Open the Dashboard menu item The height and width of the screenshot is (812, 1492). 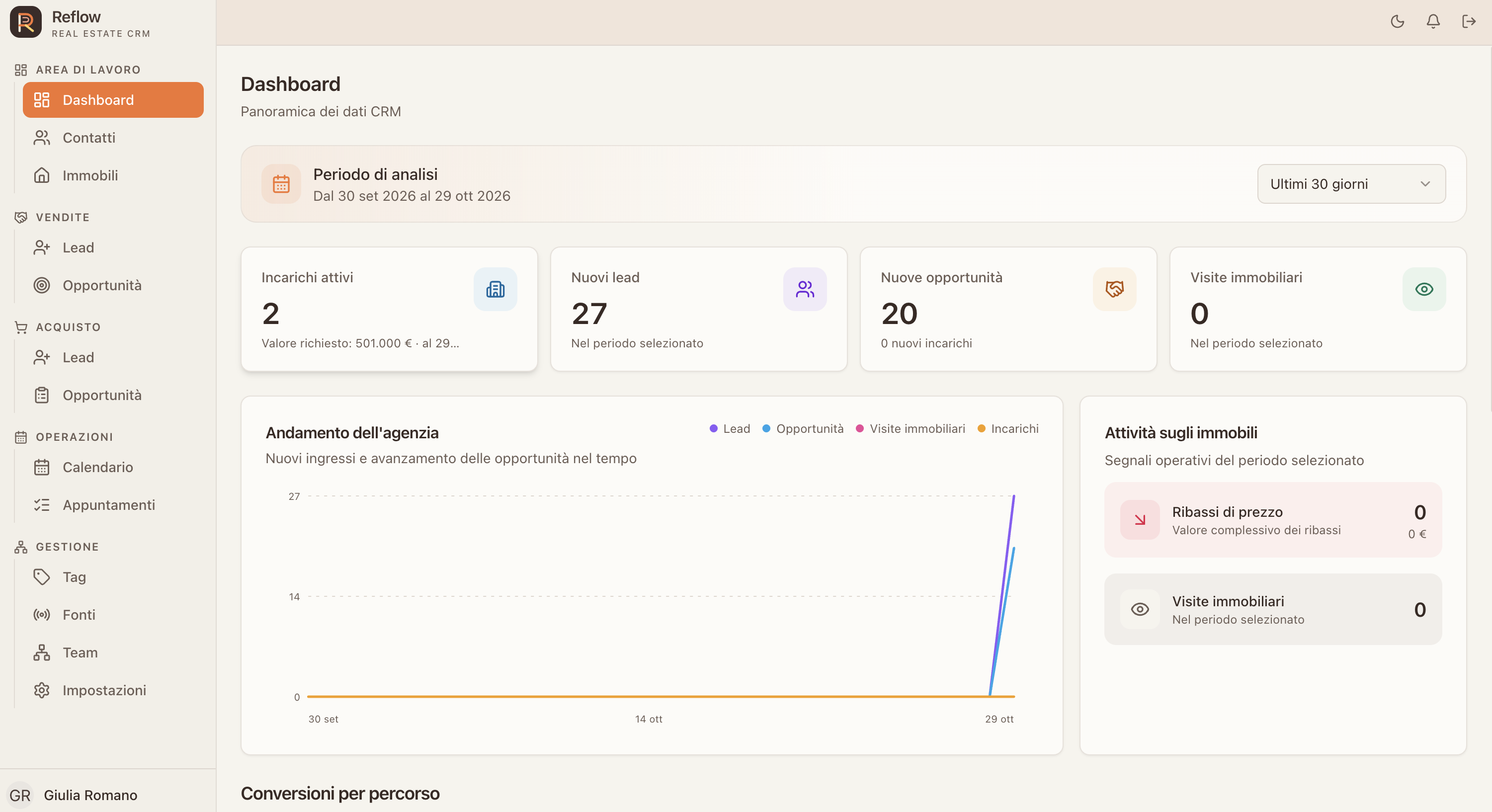[x=113, y=99]
